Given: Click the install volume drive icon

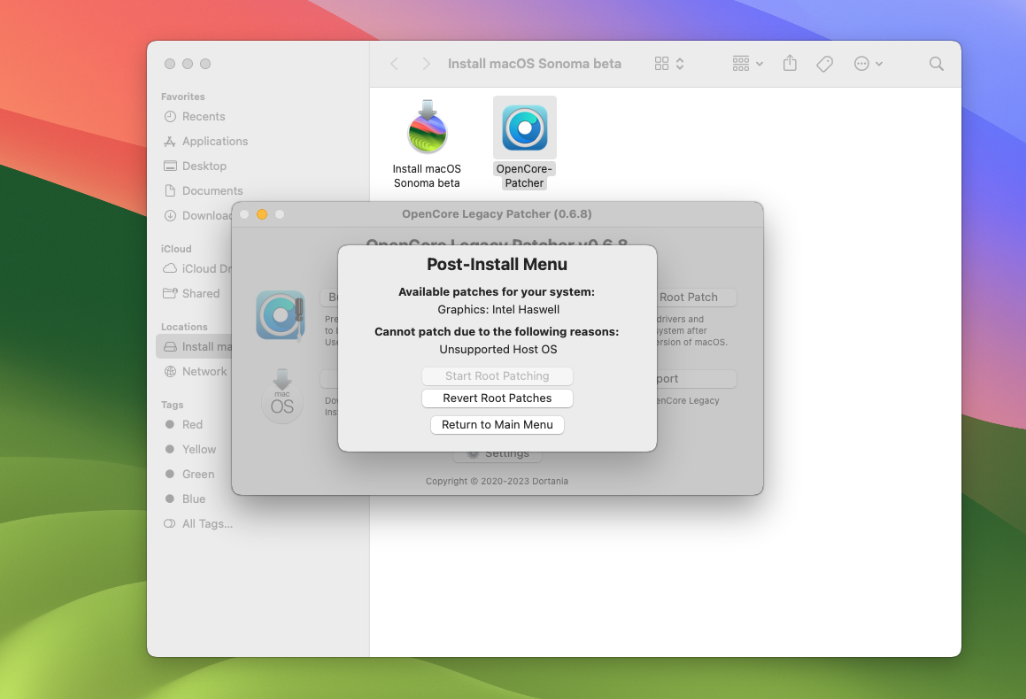Looking at the screenshot, I should point(170,347).
